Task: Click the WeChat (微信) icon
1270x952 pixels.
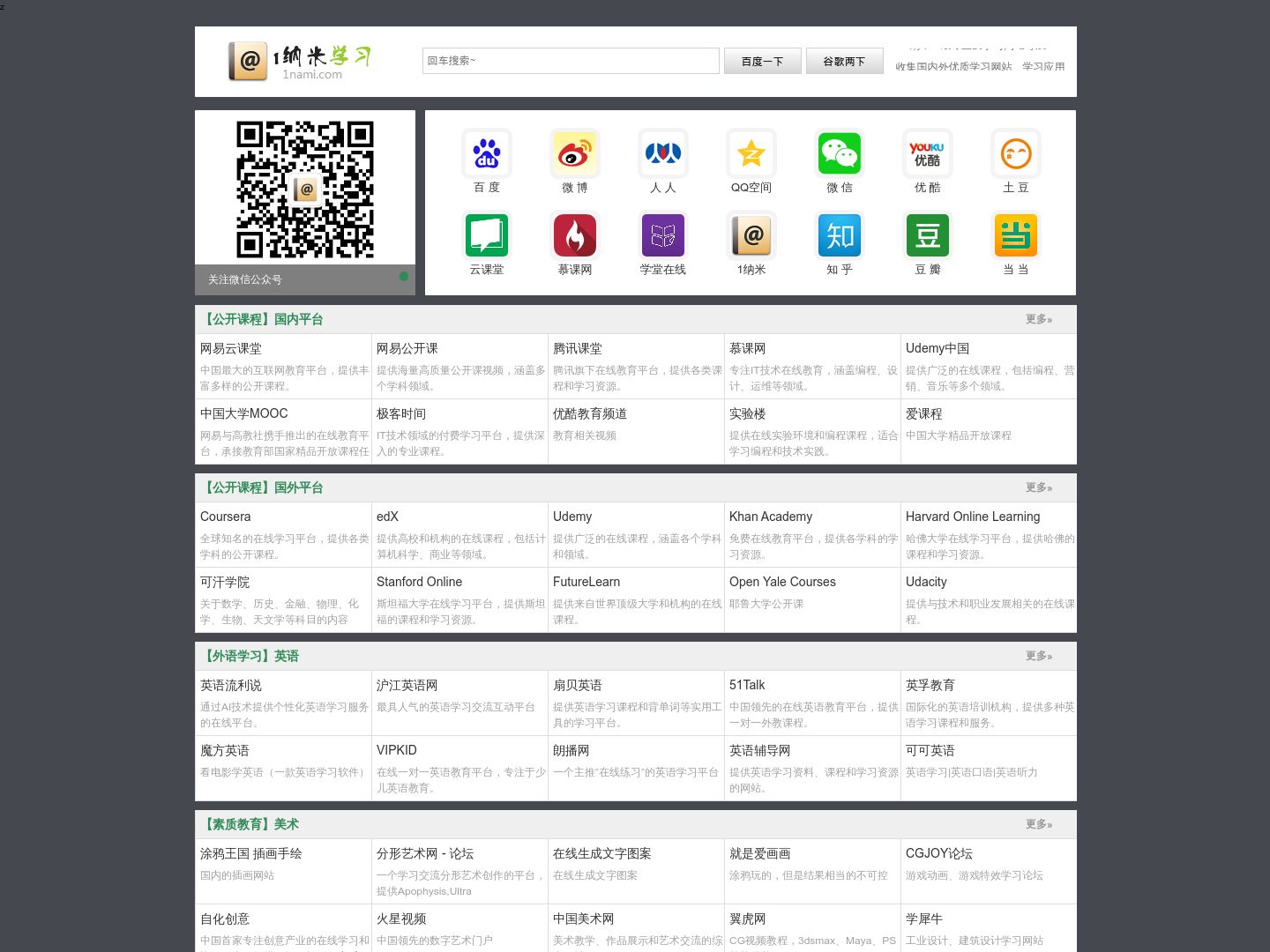Action: 840,153
